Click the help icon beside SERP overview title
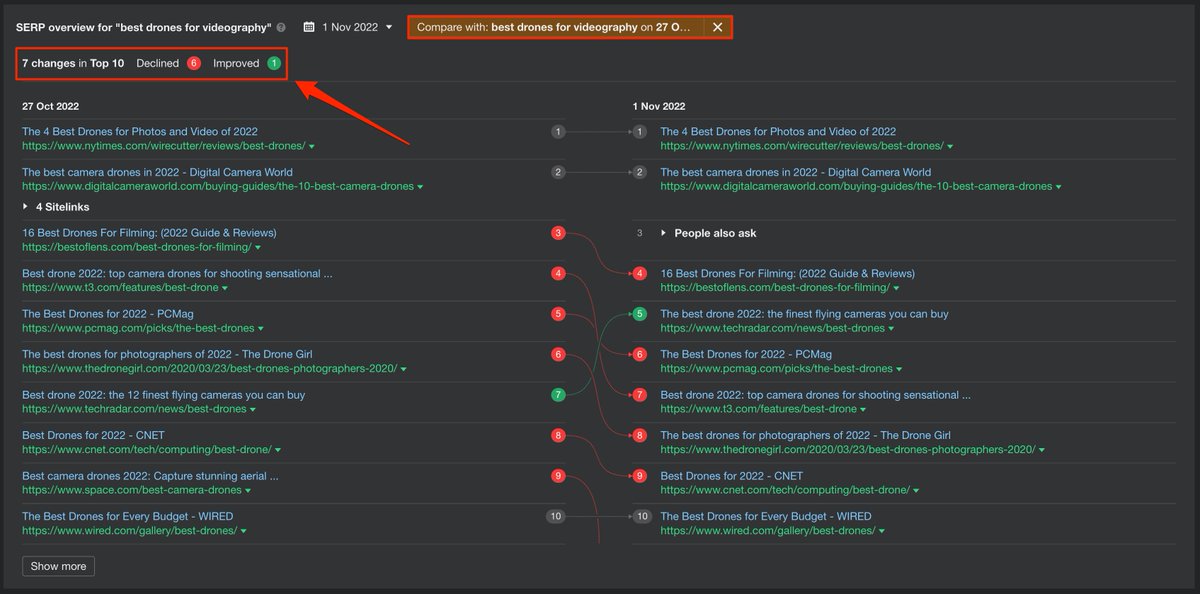This screenshot has width=1200, height=594. [x=281, y=28]
